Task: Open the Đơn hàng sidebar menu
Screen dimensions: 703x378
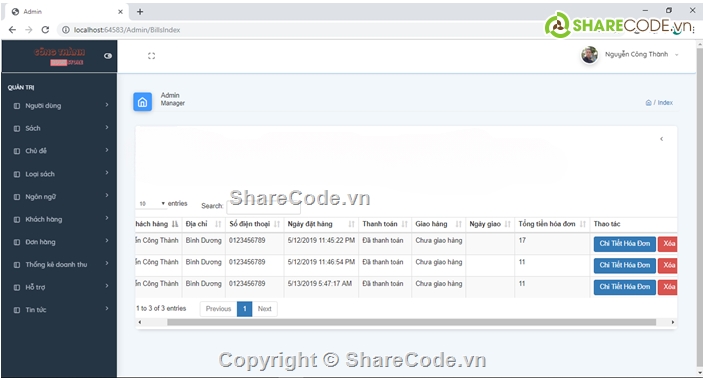Action: (x=59, y=242)
